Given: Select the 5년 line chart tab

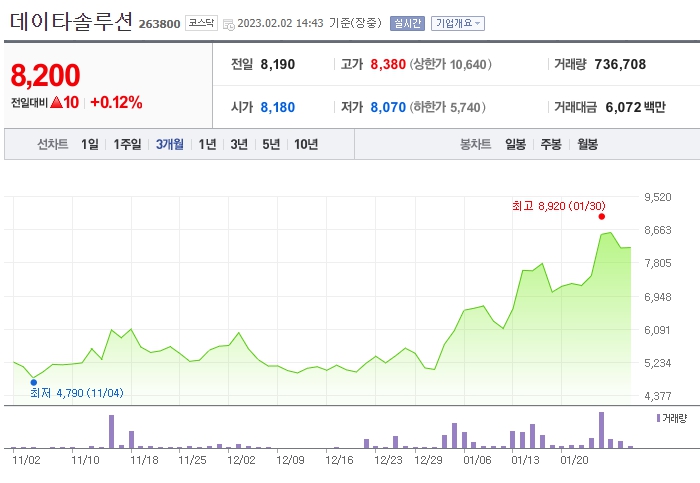Looking at the screenshot, I should 271,144.
